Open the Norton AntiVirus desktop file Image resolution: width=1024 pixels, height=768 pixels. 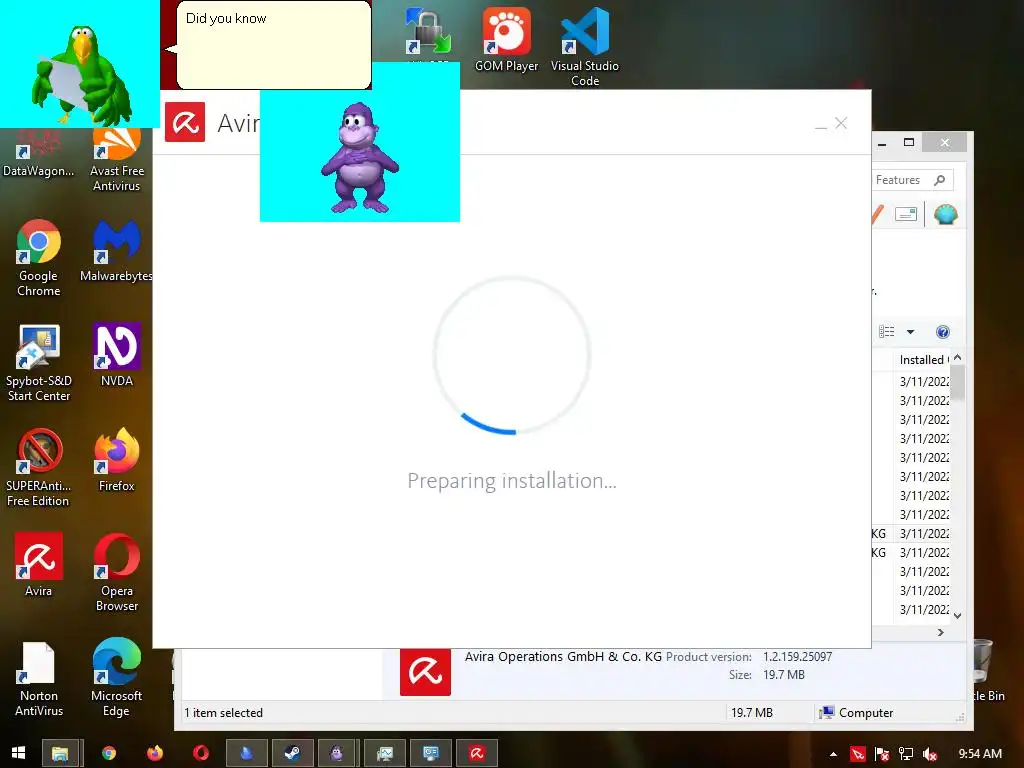[39, 678]
